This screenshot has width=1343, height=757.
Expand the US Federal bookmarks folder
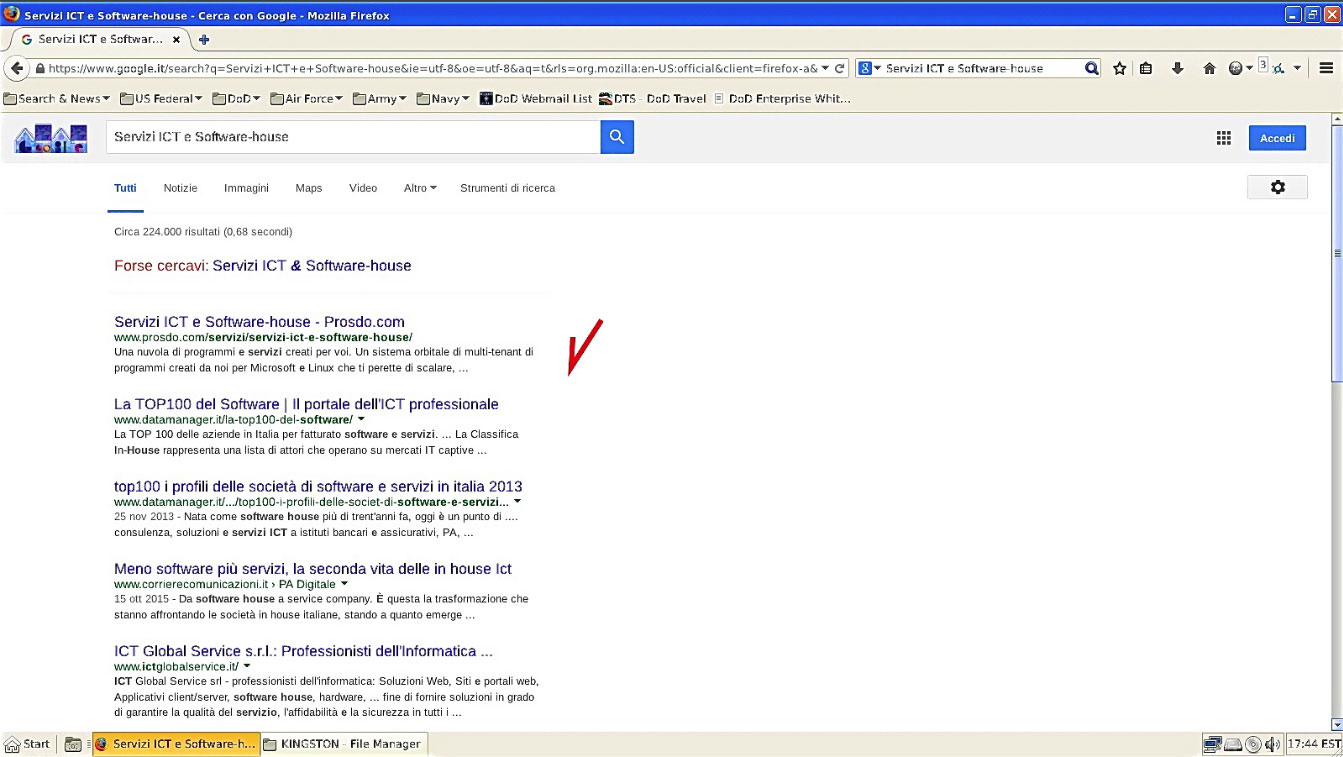pyautogui.click(x=161, y=98)
